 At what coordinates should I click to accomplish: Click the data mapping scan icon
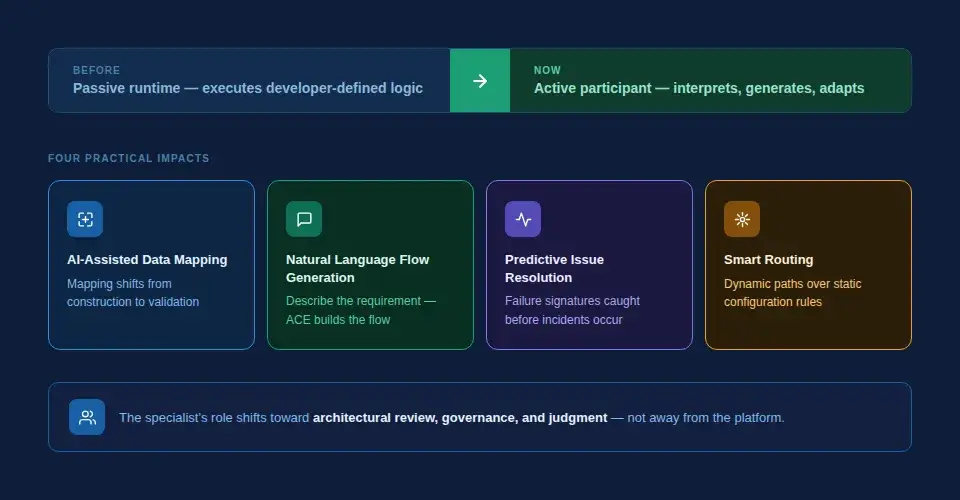point(85,219)
